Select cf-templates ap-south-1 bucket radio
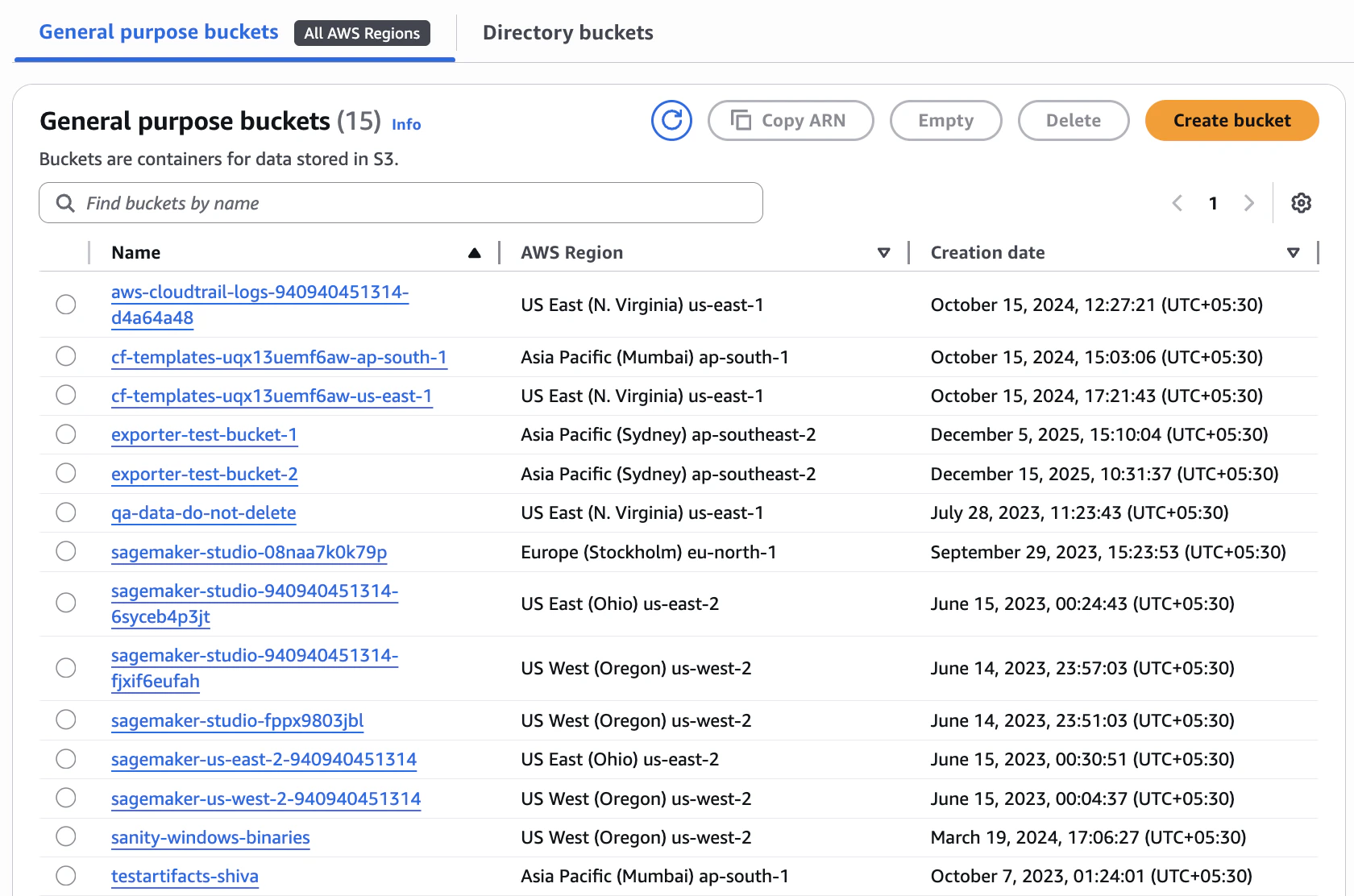 pos(66,356)
